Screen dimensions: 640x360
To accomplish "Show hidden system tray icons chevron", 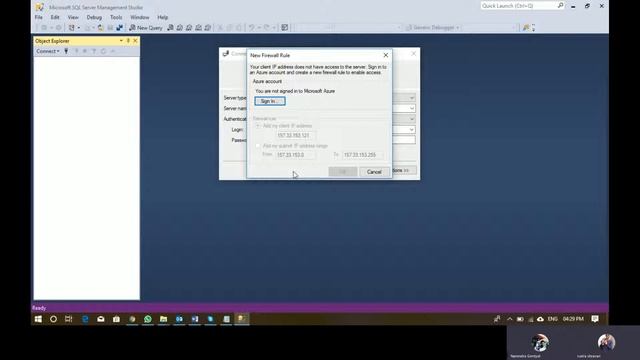I will click(x=509, y=319).
